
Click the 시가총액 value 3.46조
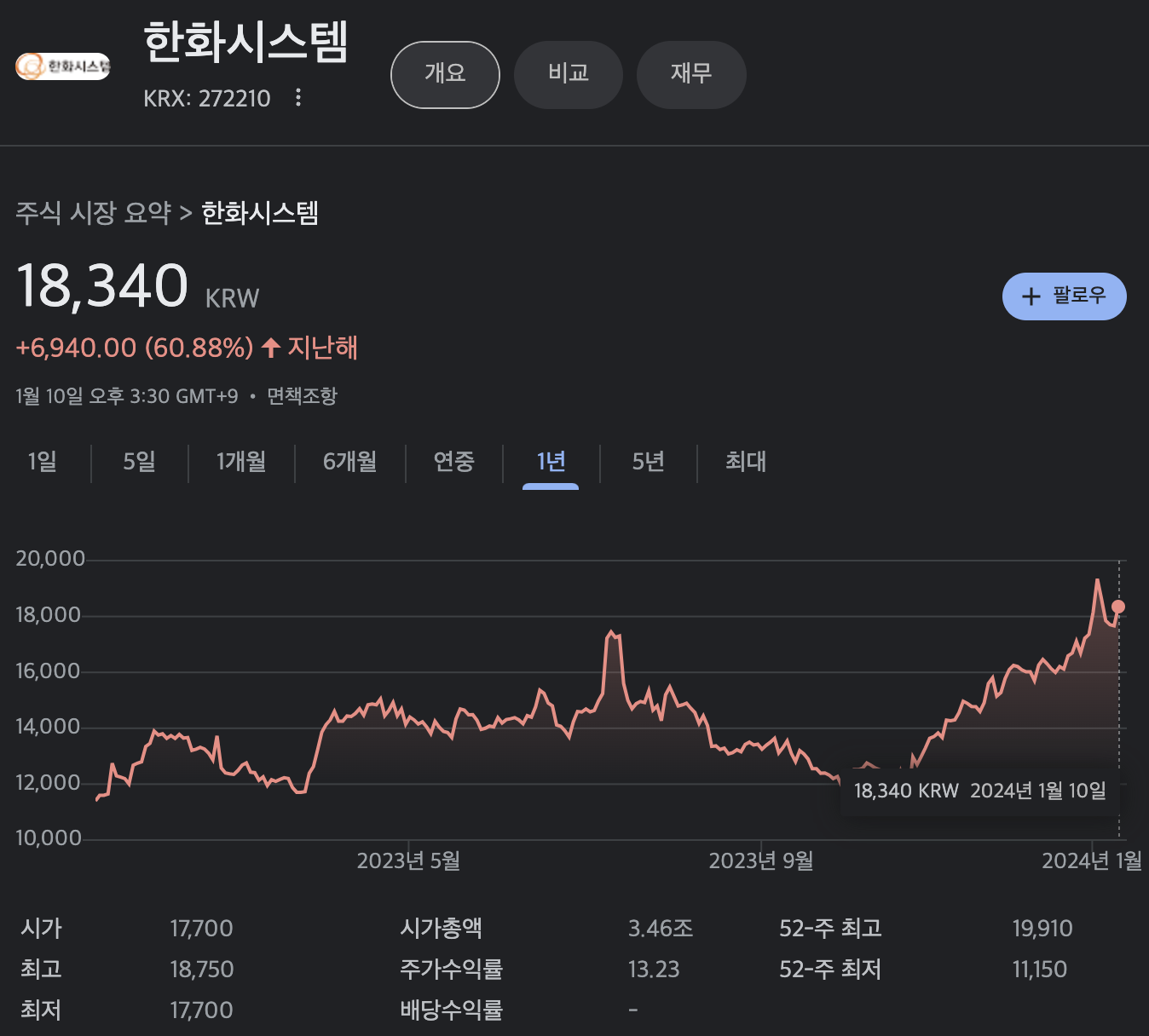(661, 929)
